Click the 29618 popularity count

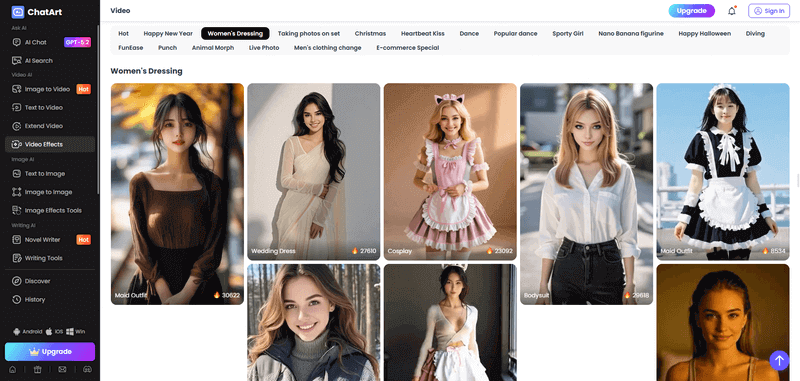(x=637, y=295)
